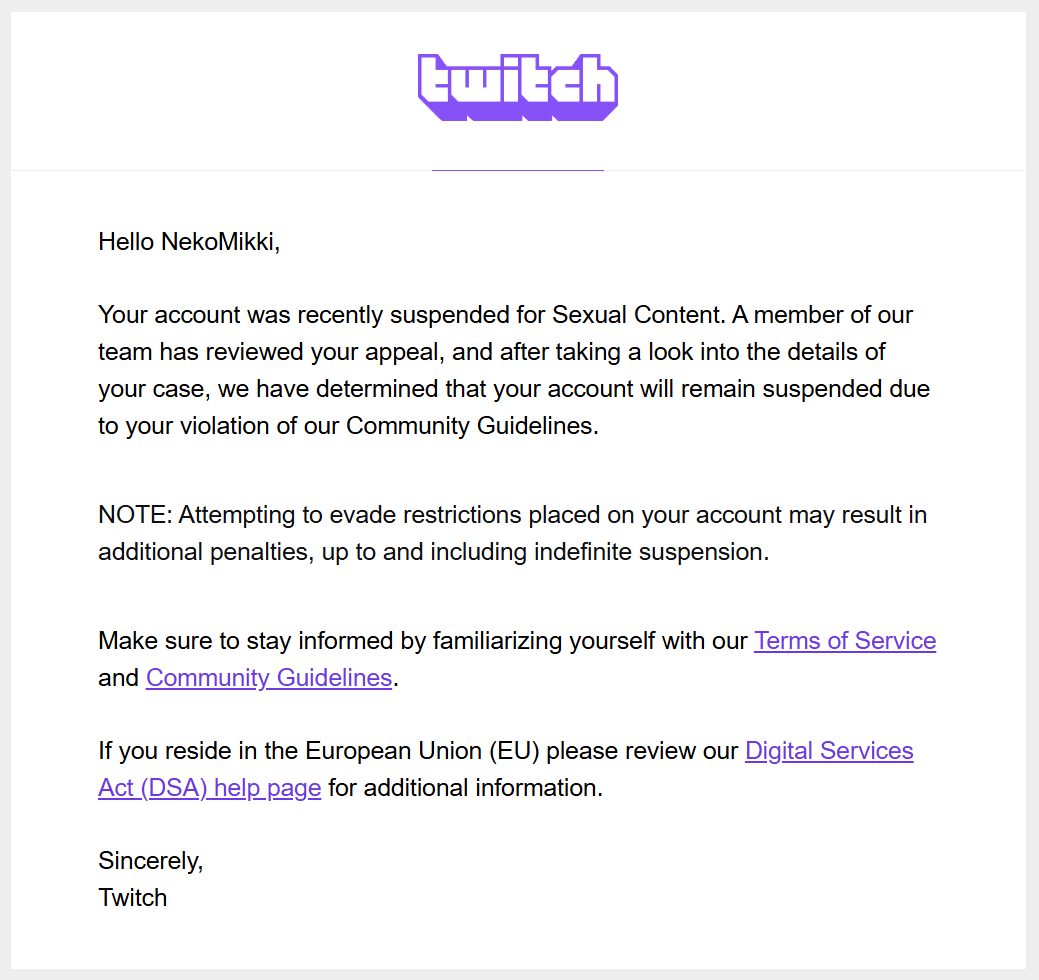Viewport: 1039px width, 980px height.
Task: Open the Terms of Service link
Action: click(845, 641)
